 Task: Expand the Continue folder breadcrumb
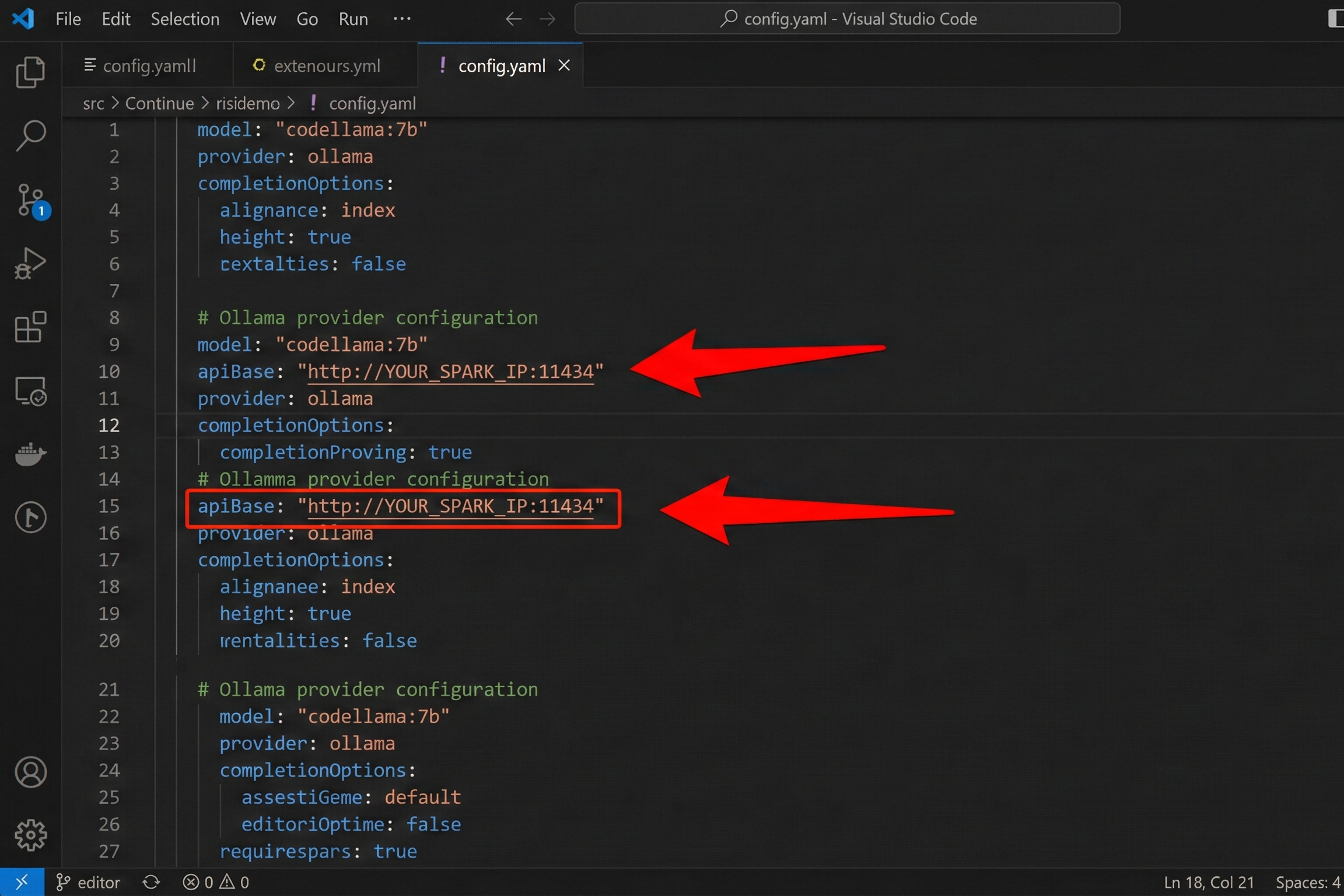coord(159,103)
